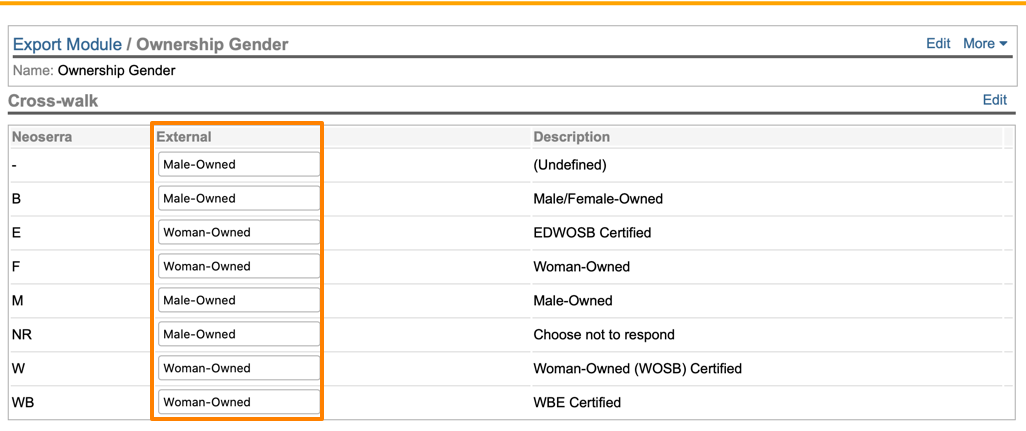This screenshot has height=431, width=1026.
Task: Click the External field for the Undefined row
Action: click(x=238, y=165)
